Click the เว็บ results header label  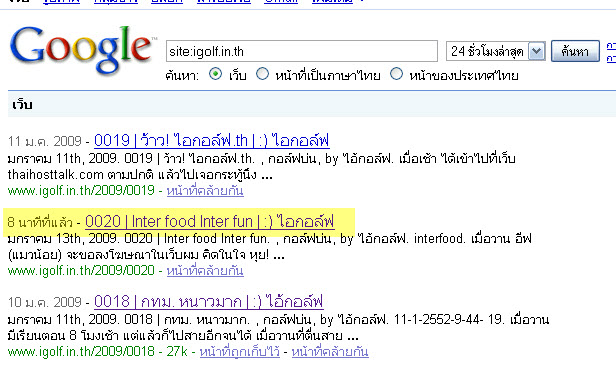point(22,105)
